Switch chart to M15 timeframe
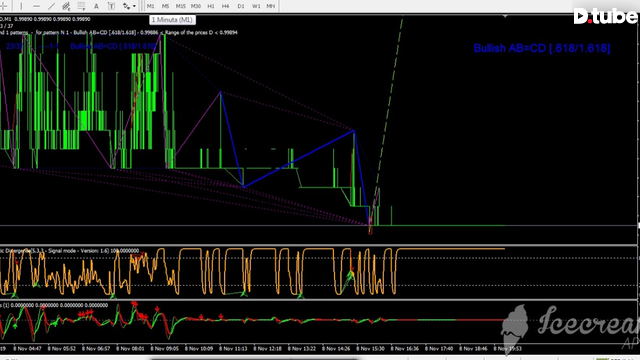 coord(180,6)
